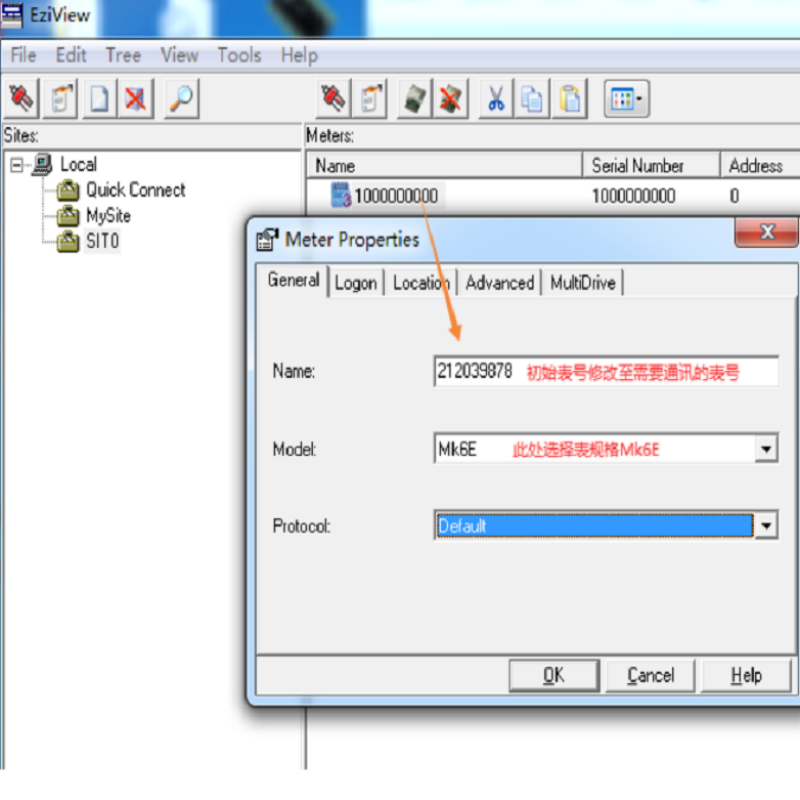Expand the Protocol dropdown arrow

(766, 526)
